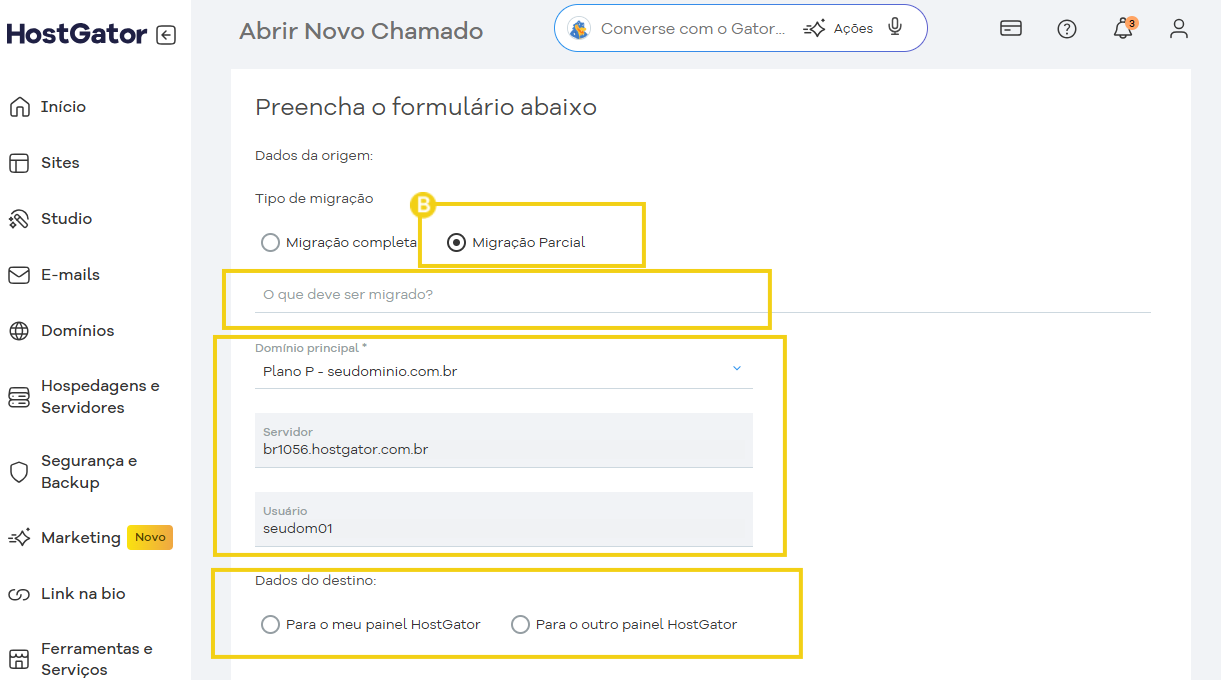Select Migração completa radio button
Screen dimensions: 1221x680
pos(270,243)
